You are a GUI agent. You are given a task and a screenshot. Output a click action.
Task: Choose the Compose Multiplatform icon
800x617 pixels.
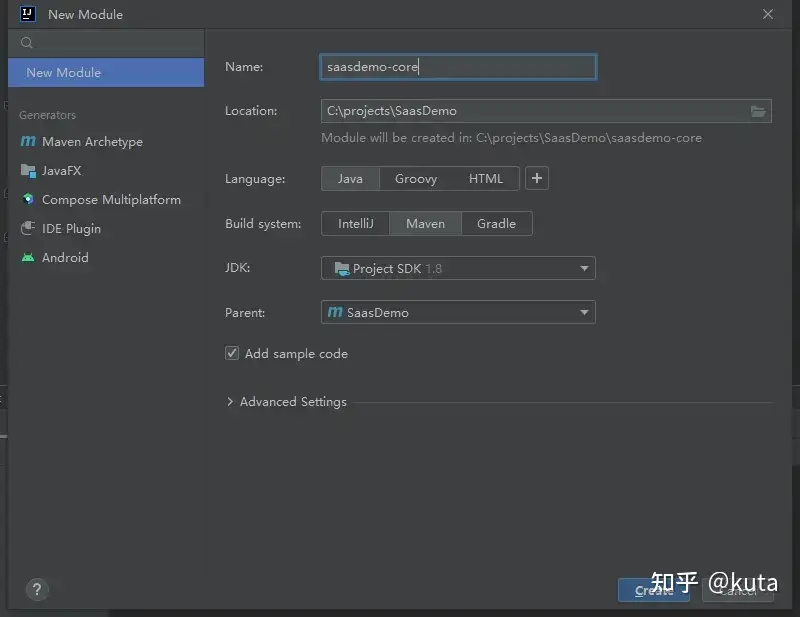28,200
